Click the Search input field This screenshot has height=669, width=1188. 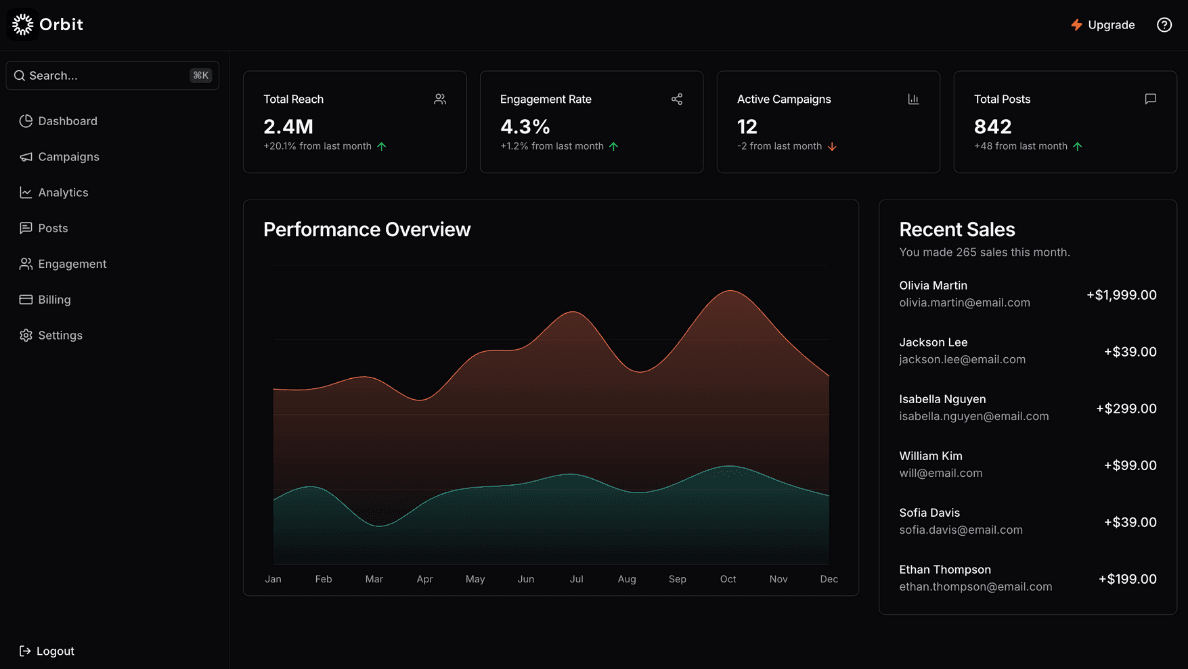100,75
